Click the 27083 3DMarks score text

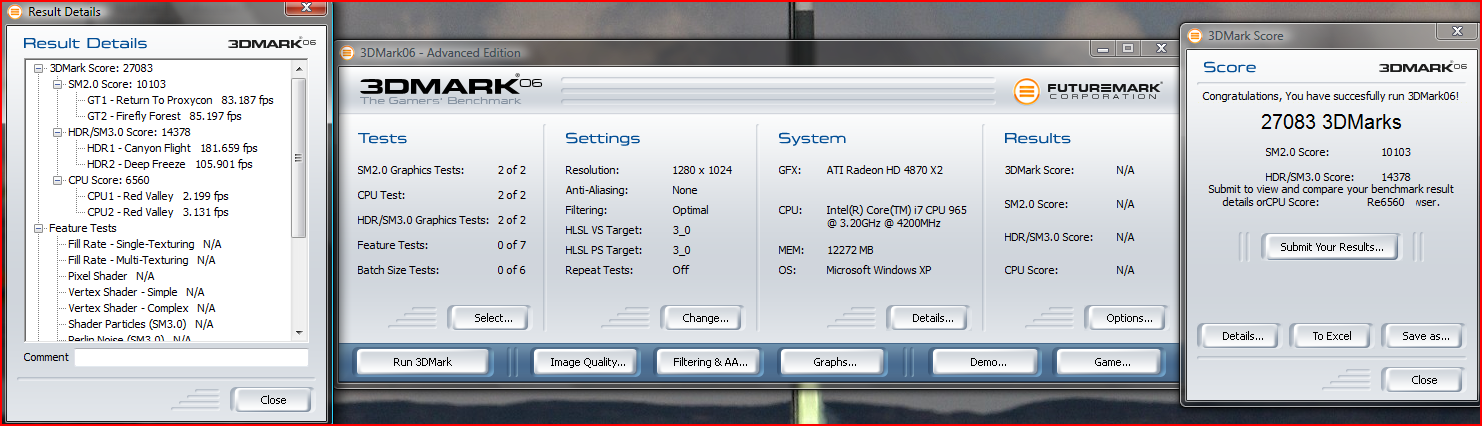[x=1330, y=122]
